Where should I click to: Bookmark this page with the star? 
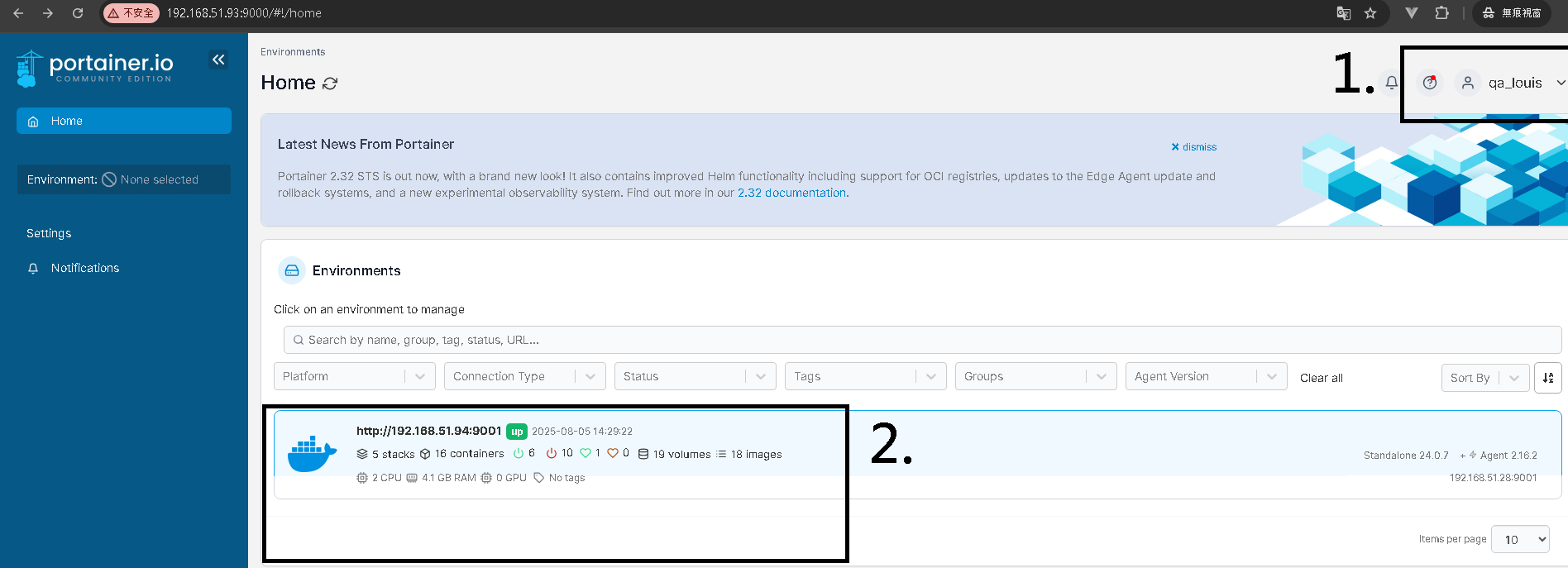click(1370, 13)
